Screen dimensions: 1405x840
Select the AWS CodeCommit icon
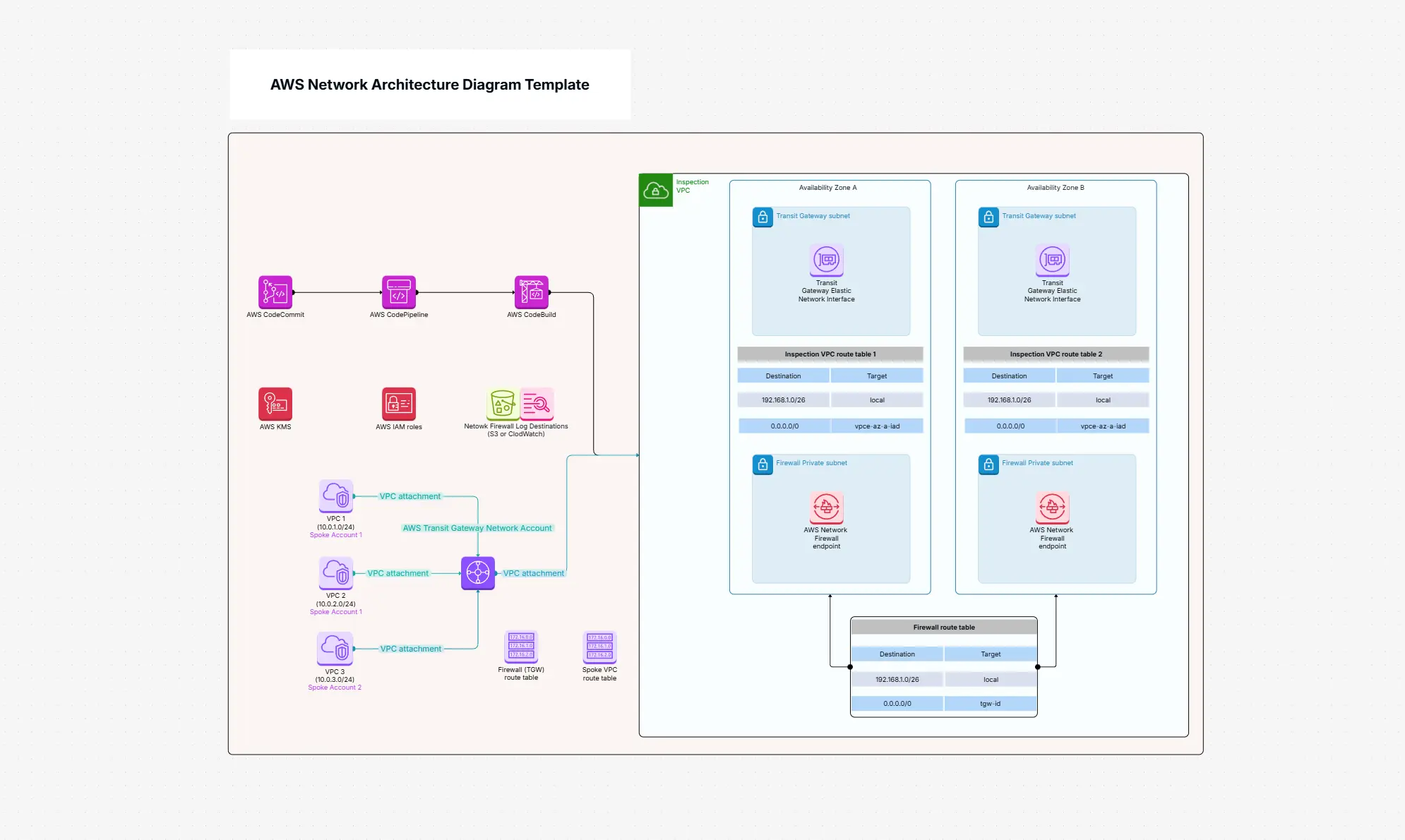click(275, 292)
